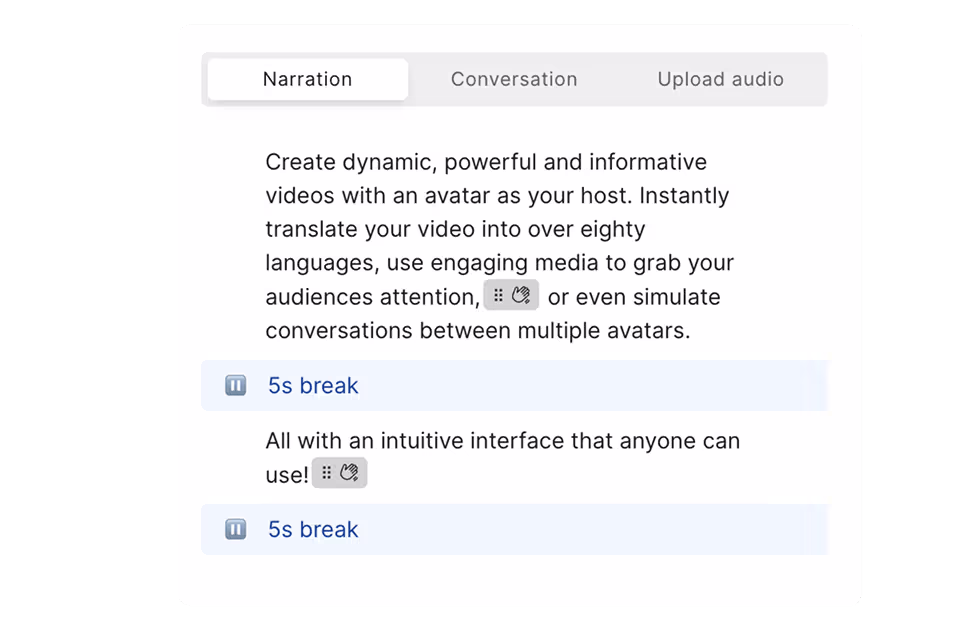Image resolution: width=974 pixels, height=629 pixels.
Task: Select the Upload audio tab
Action: 721,79
